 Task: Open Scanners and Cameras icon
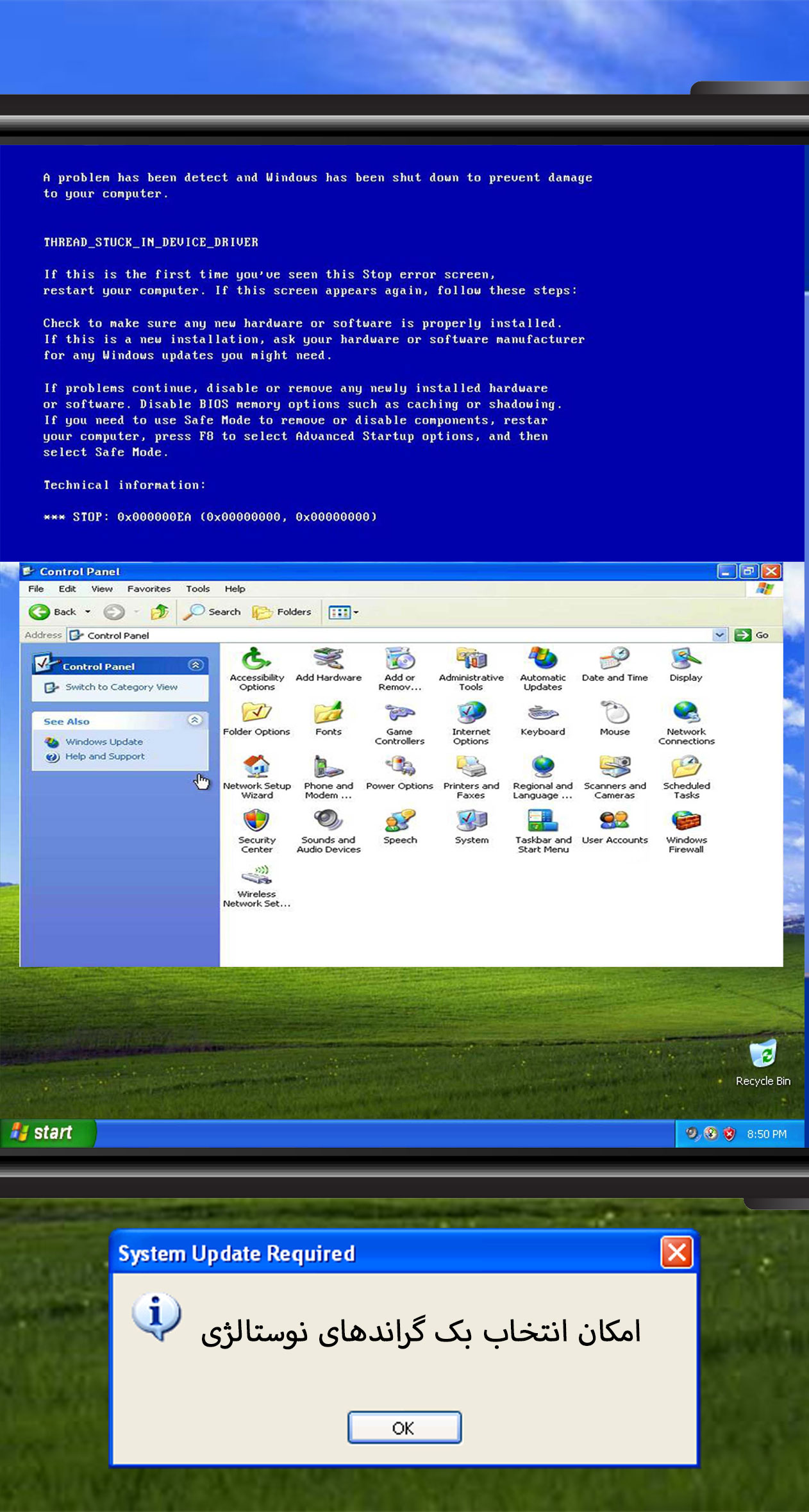click(x=615, y=777)
